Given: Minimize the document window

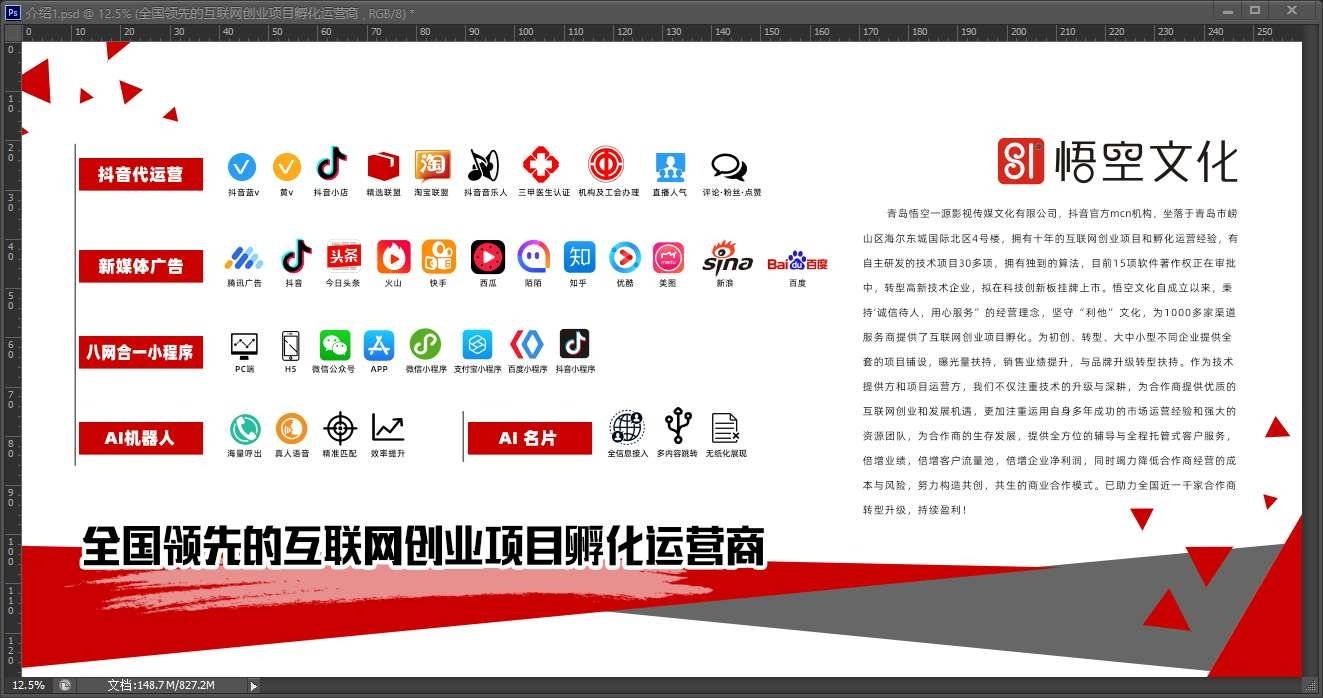Looking at the screenshot, I should (x=1227, y=9).
